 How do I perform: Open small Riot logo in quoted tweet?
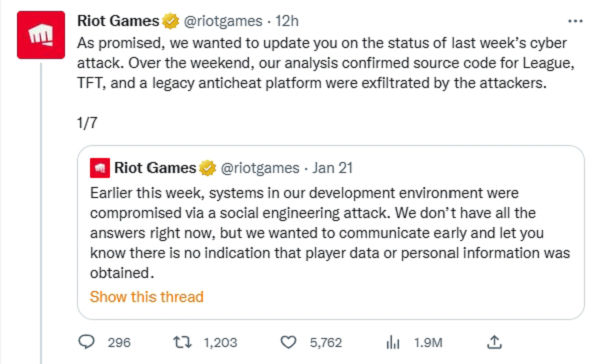click(100, 168)
